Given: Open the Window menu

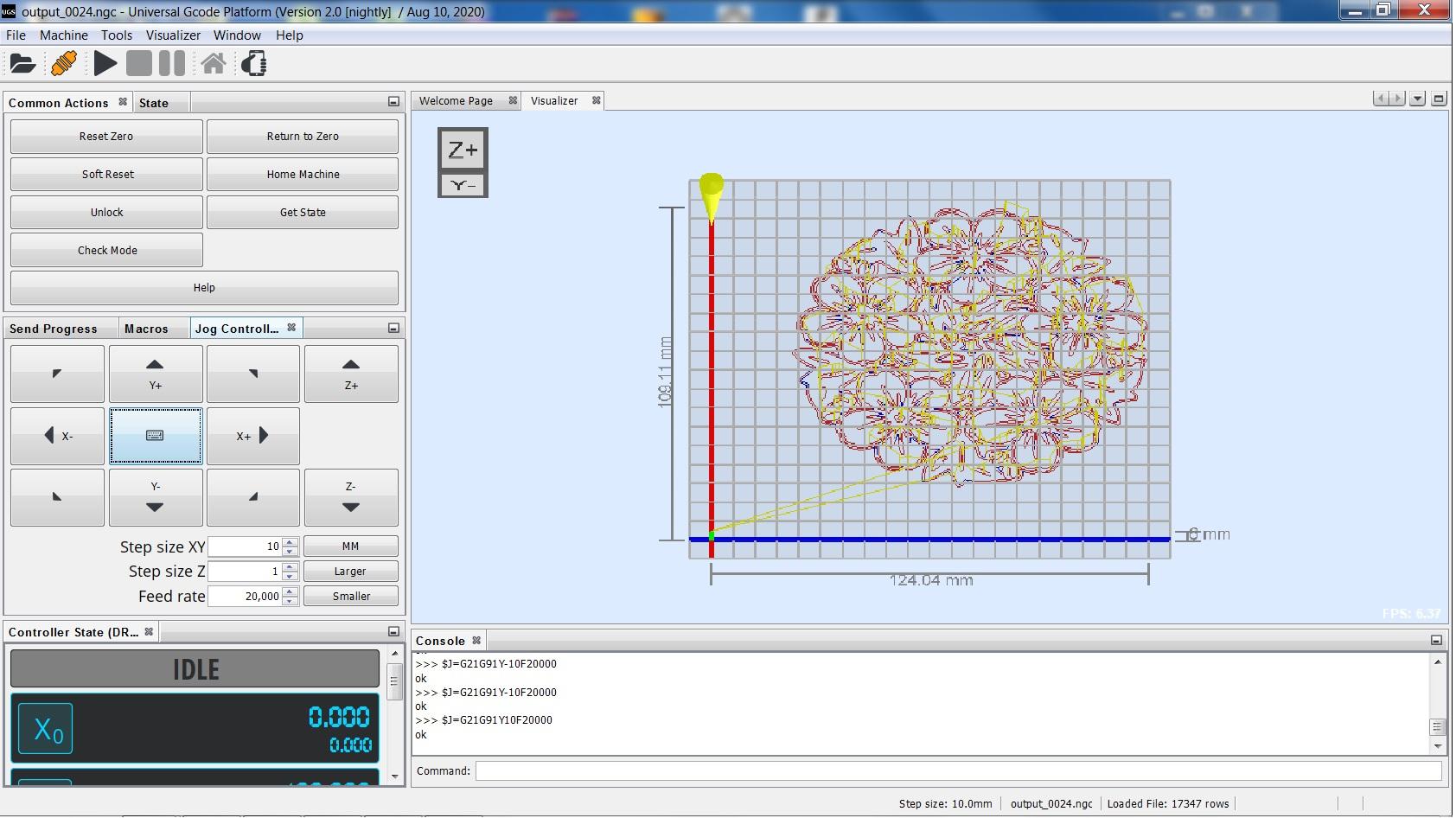Looking at the screenshot, I should [237, 35].
